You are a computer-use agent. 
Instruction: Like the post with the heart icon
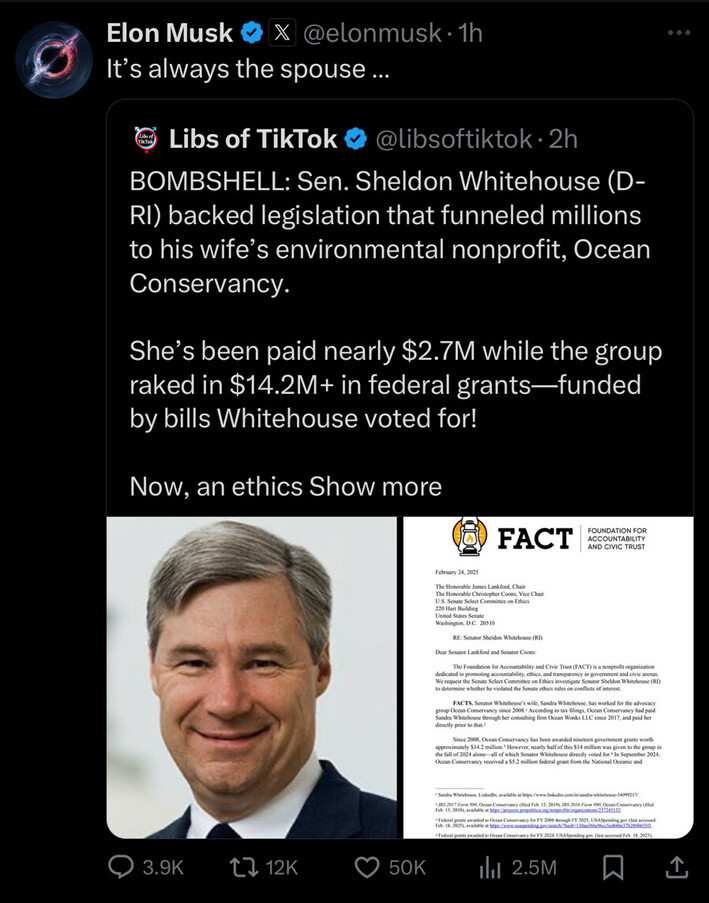369,867
